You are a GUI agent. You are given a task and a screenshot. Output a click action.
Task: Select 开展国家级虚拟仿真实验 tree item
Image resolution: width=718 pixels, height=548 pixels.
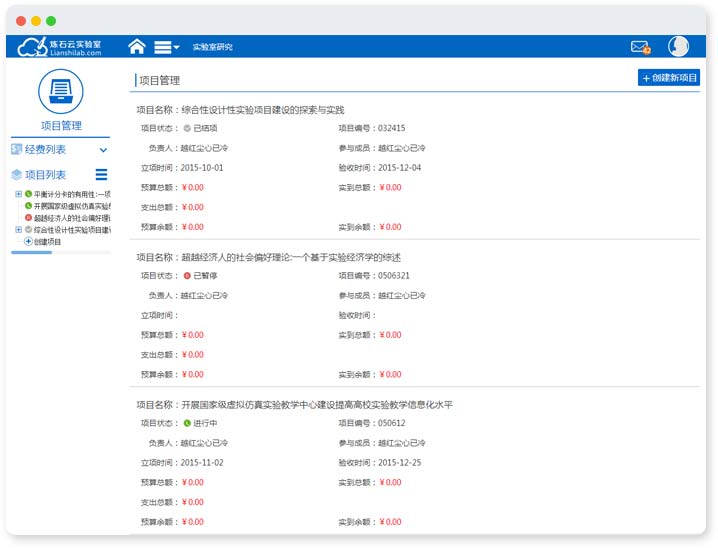pos(72,206)
